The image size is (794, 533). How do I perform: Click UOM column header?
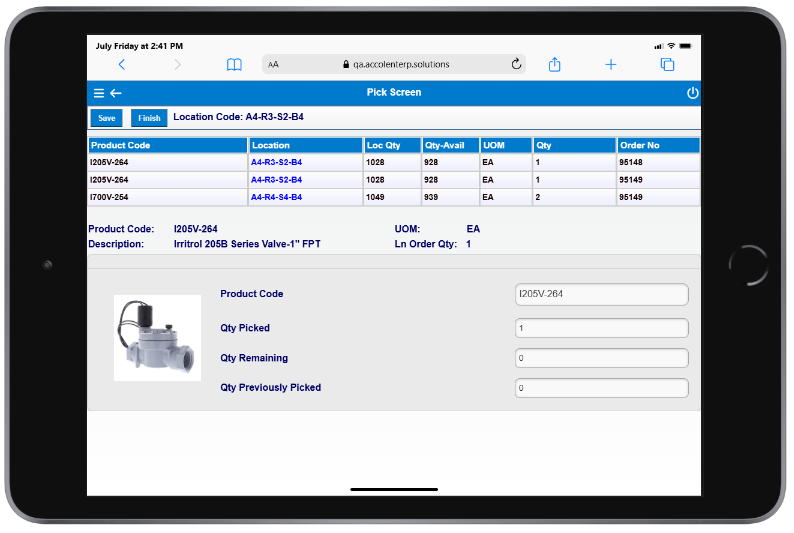[506, 145]
